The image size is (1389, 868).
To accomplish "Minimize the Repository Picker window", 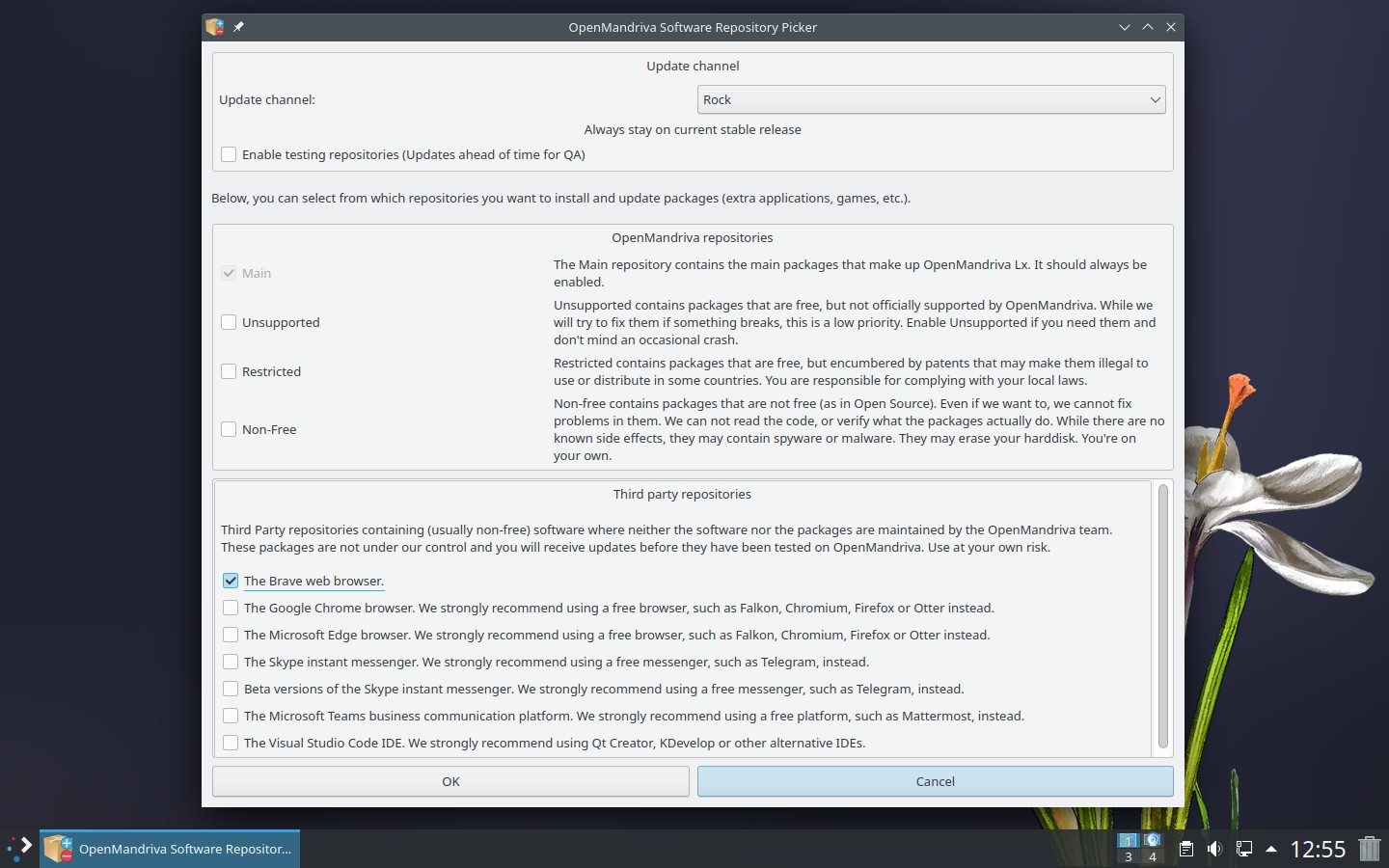I will pos(1124,27).
